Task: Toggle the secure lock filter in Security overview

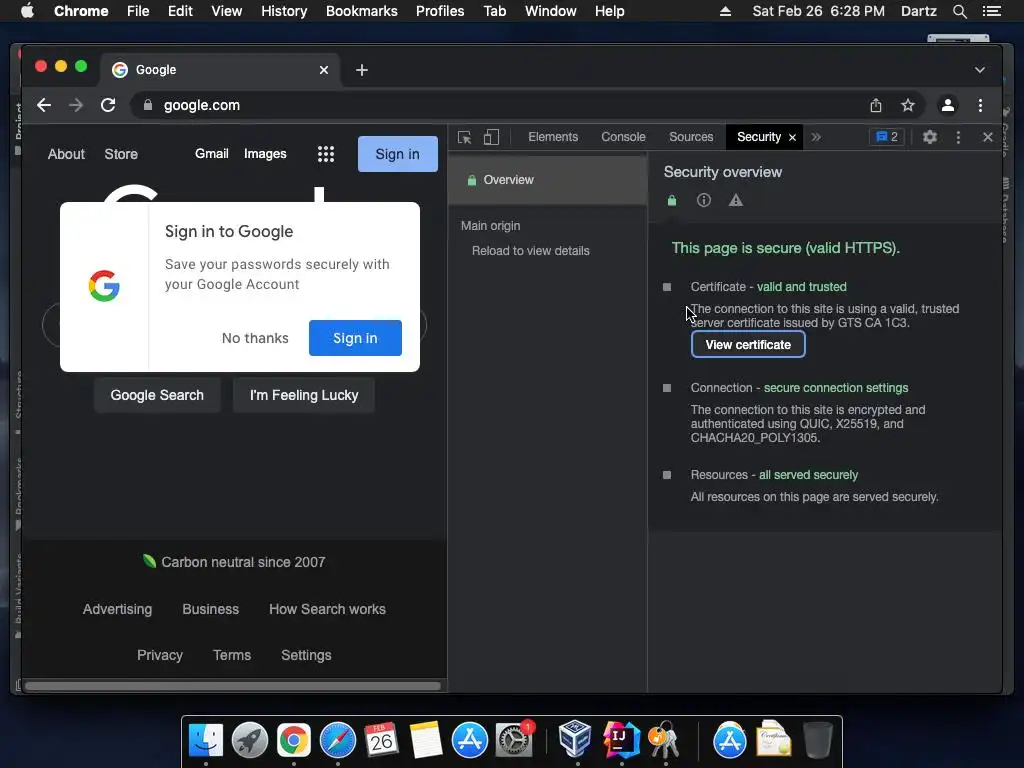Action: point(671,200)
